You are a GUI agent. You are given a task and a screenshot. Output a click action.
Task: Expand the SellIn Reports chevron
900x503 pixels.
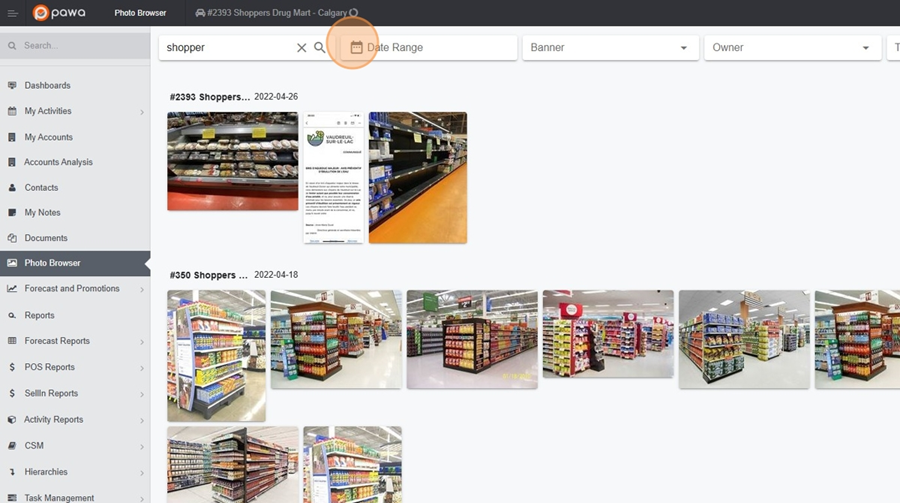pyautogui.click(x=142, y=394)
